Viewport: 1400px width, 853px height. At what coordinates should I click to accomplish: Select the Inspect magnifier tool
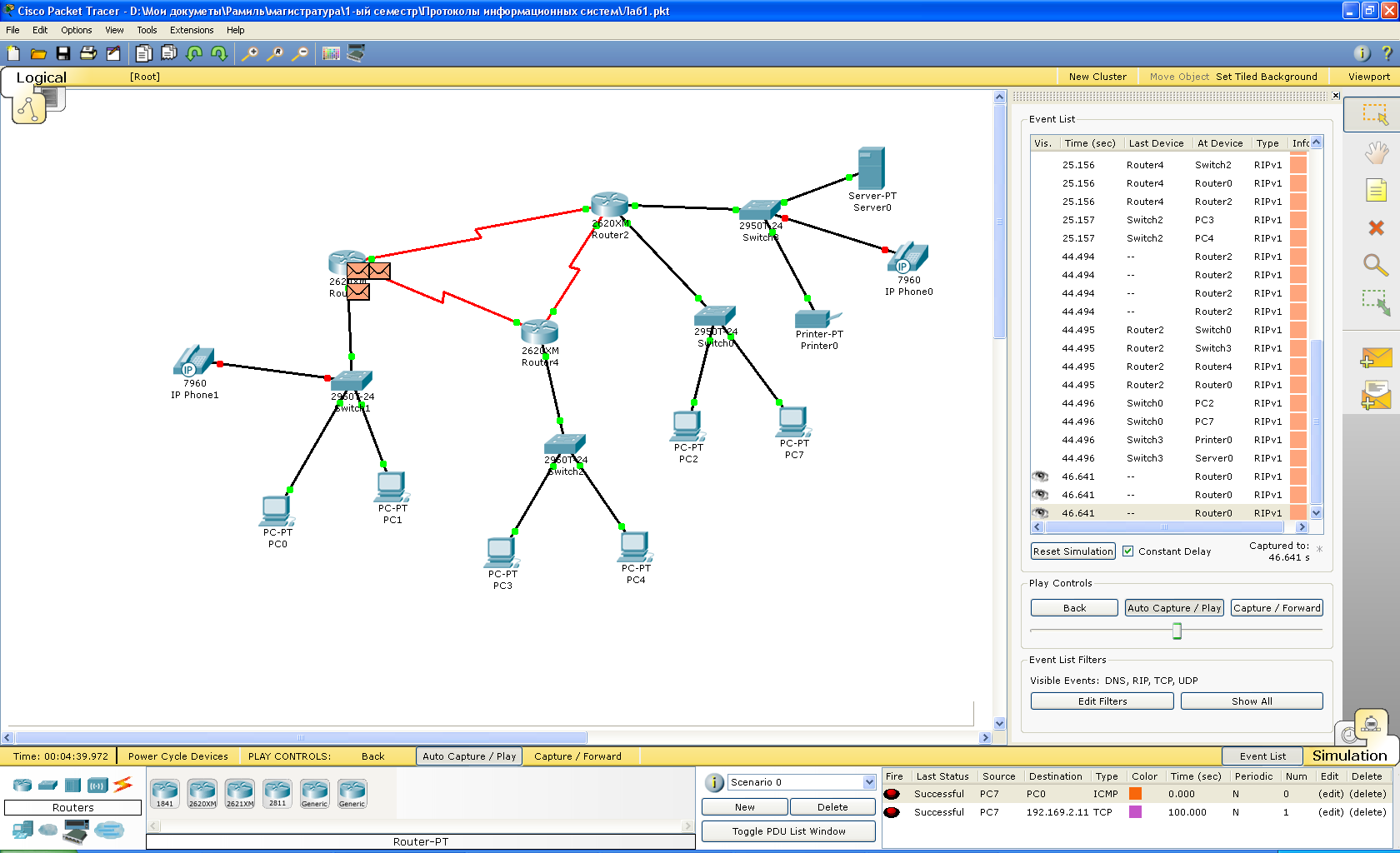click(x=1376, y=265)
